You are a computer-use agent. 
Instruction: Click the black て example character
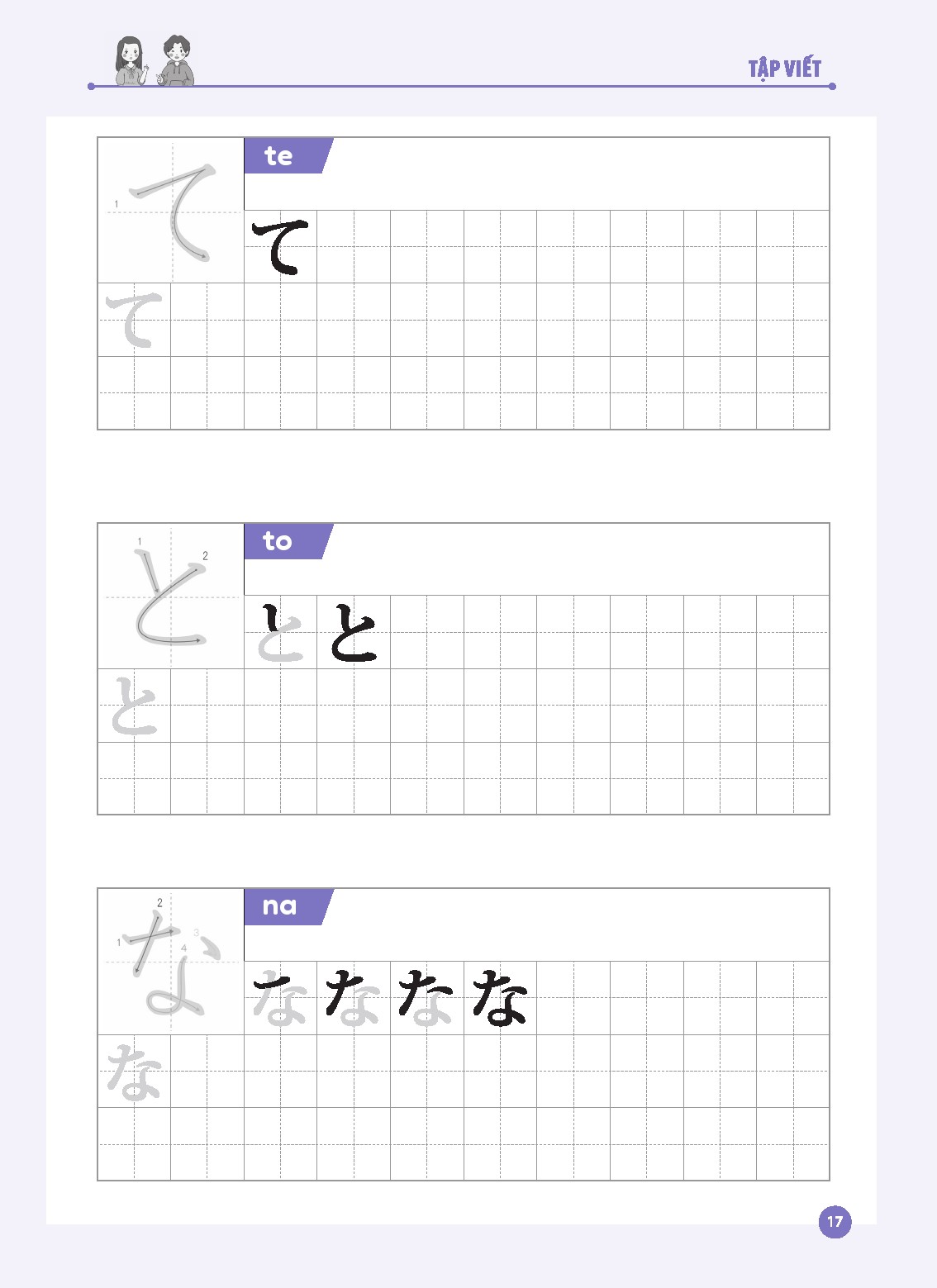pos(281,247)
